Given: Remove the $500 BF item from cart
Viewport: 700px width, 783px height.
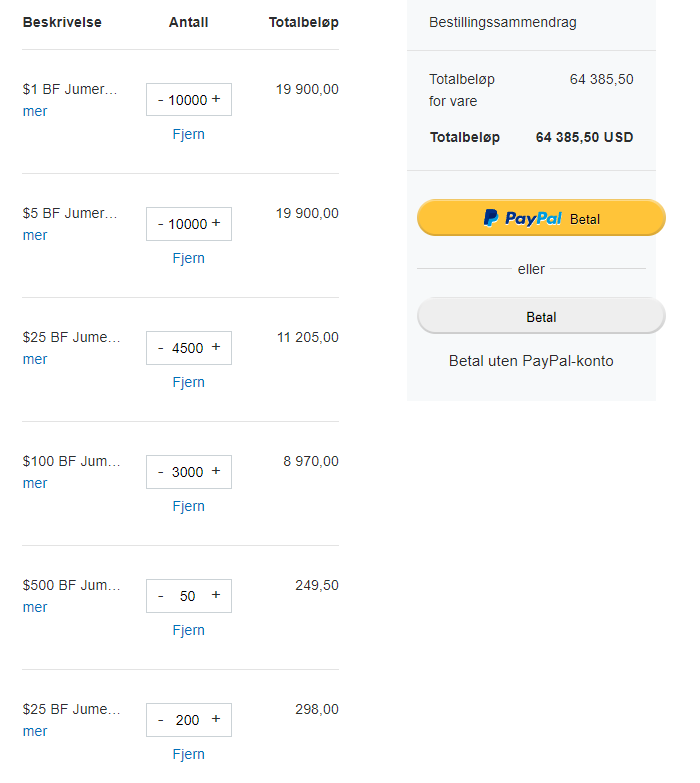Looking at the screenshot, I should (188, 630).
